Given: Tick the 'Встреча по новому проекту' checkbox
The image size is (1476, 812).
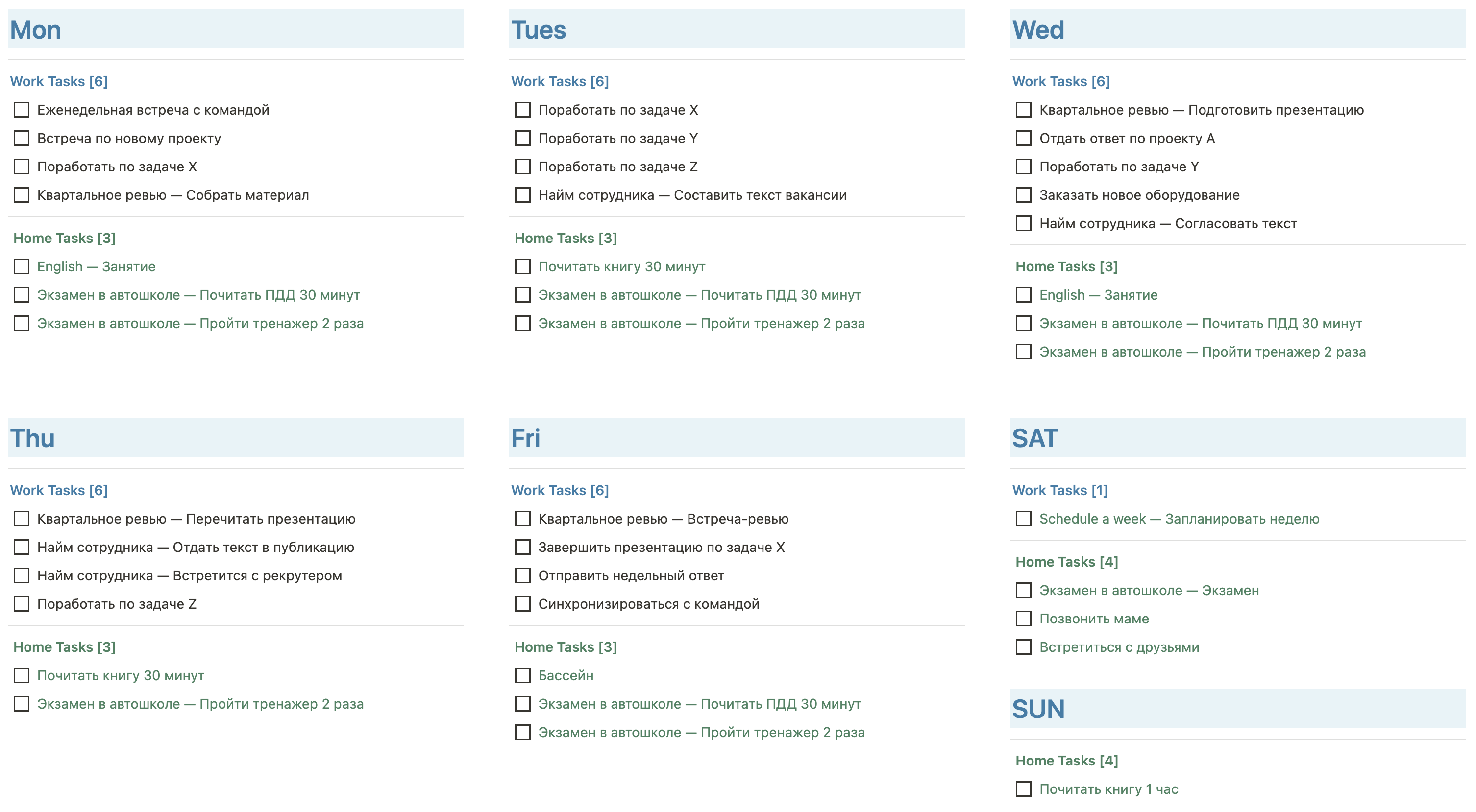Looking at the screenshot, I should coord(22,139).
